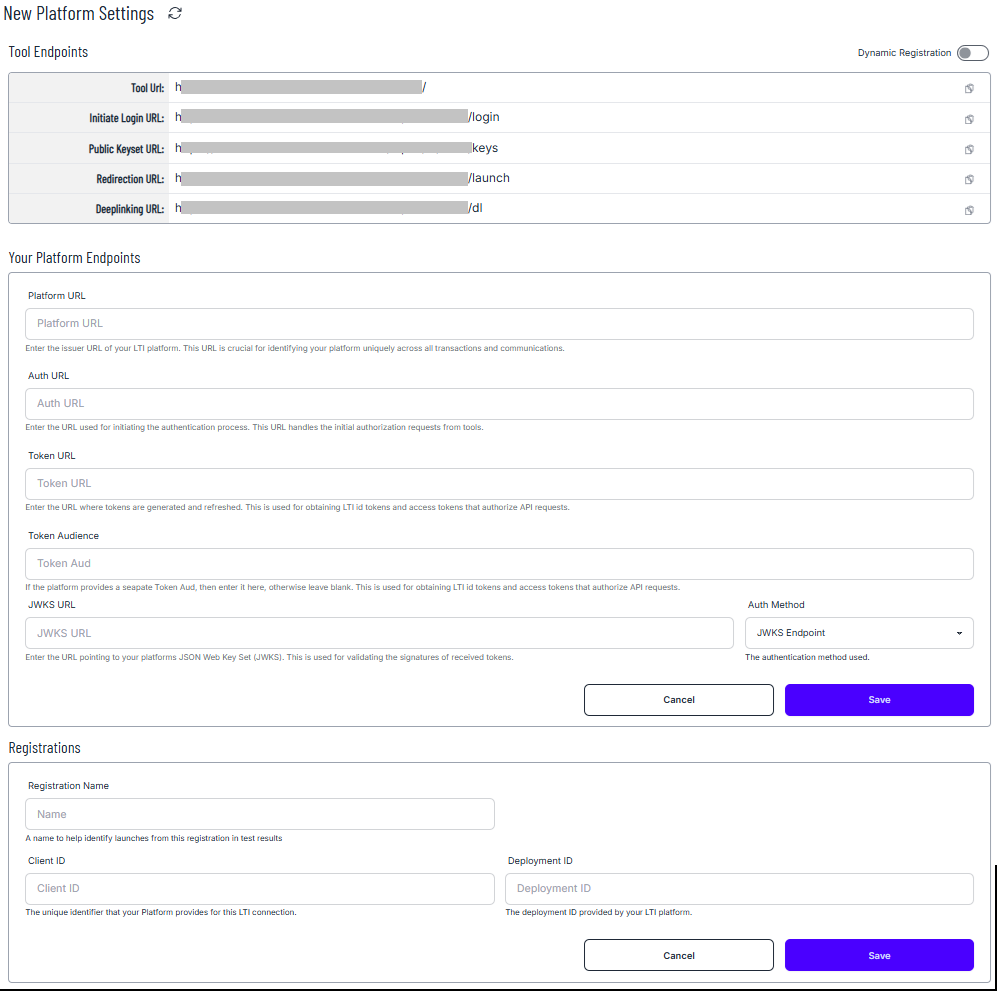
Task: Select the Token Aud input field
Action: 497,563
